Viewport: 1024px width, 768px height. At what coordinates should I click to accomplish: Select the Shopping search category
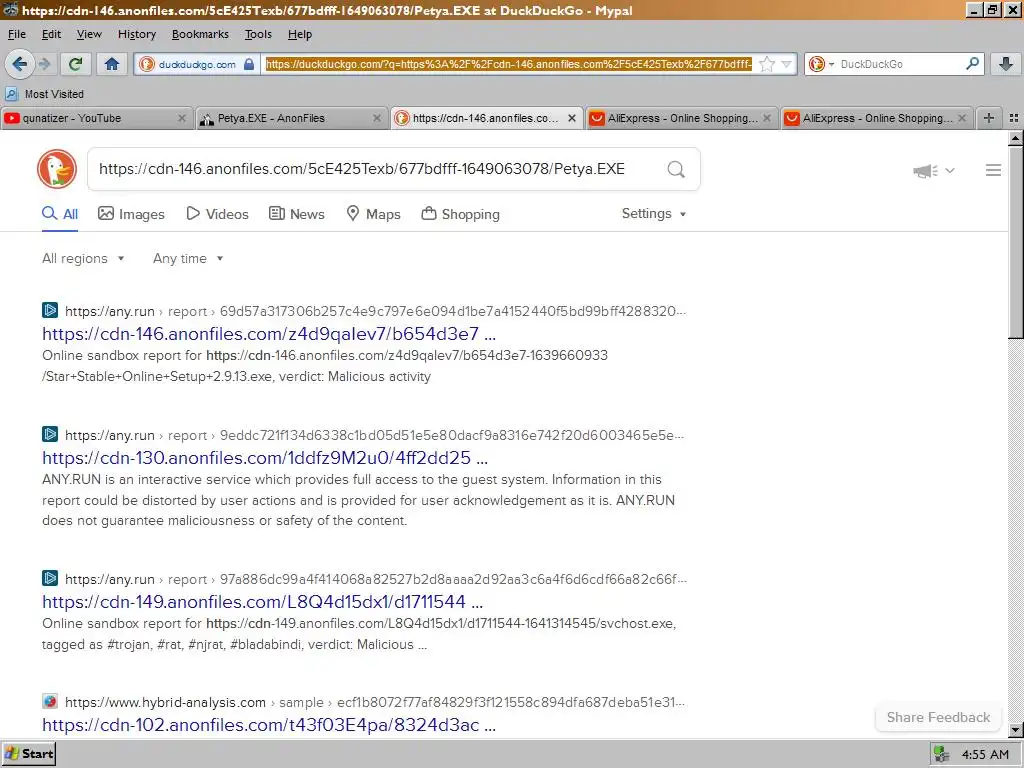[x=460, y=214]
